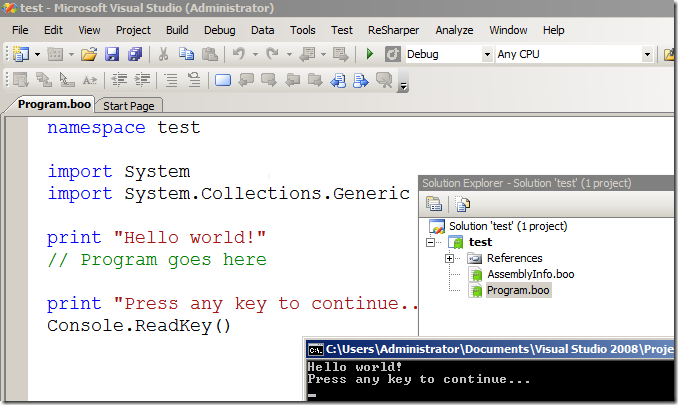Screen dimensions: 678x405
Task: Click the Increase Line Indent icon
Action: pos(142,80)
